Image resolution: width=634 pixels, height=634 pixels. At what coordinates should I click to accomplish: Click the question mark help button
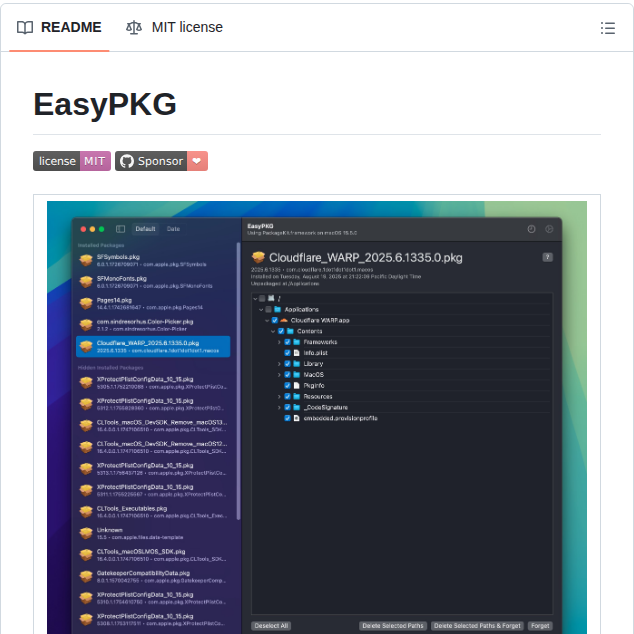pyautogui.click(x=547, y=257)
